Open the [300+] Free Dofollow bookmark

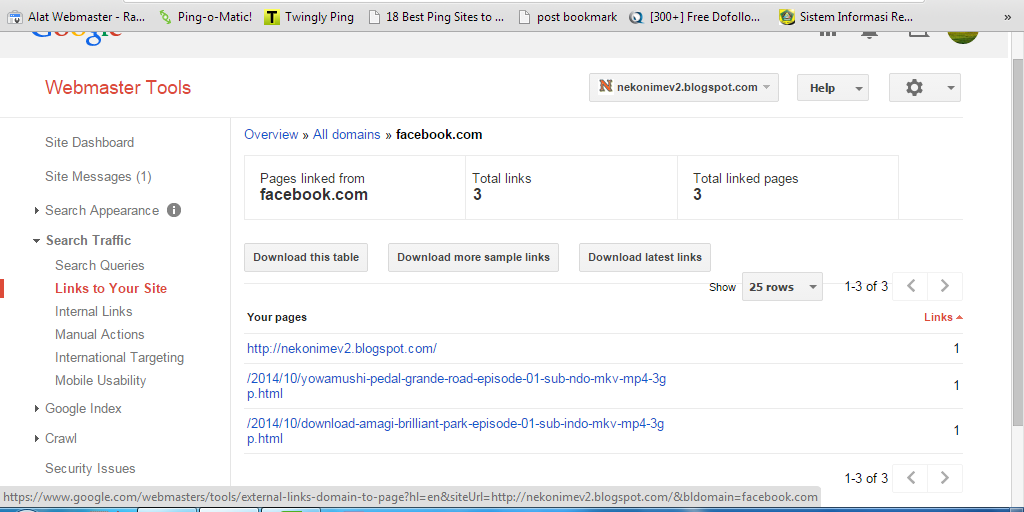[x=696, y=17]
